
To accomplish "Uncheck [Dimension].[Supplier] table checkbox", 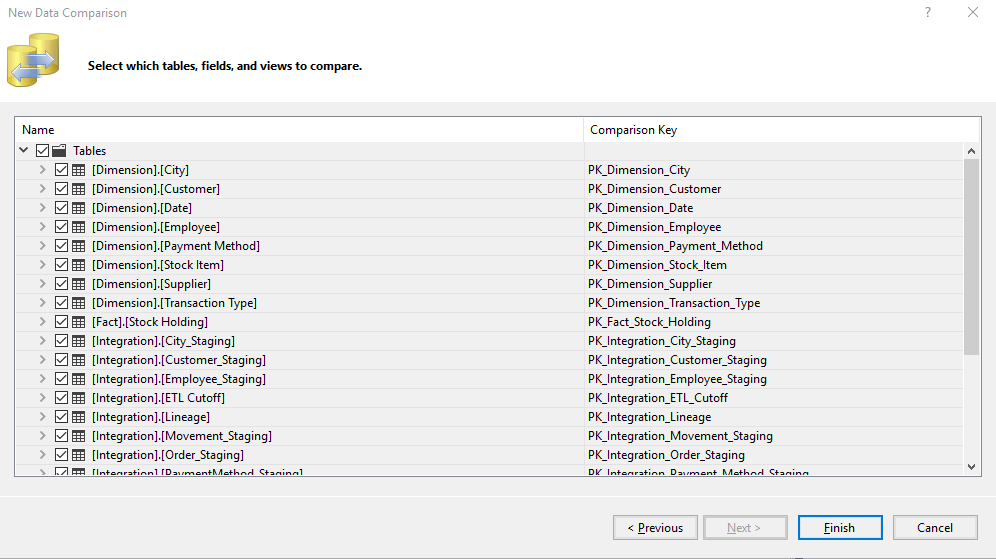I will tap(61, 284).
